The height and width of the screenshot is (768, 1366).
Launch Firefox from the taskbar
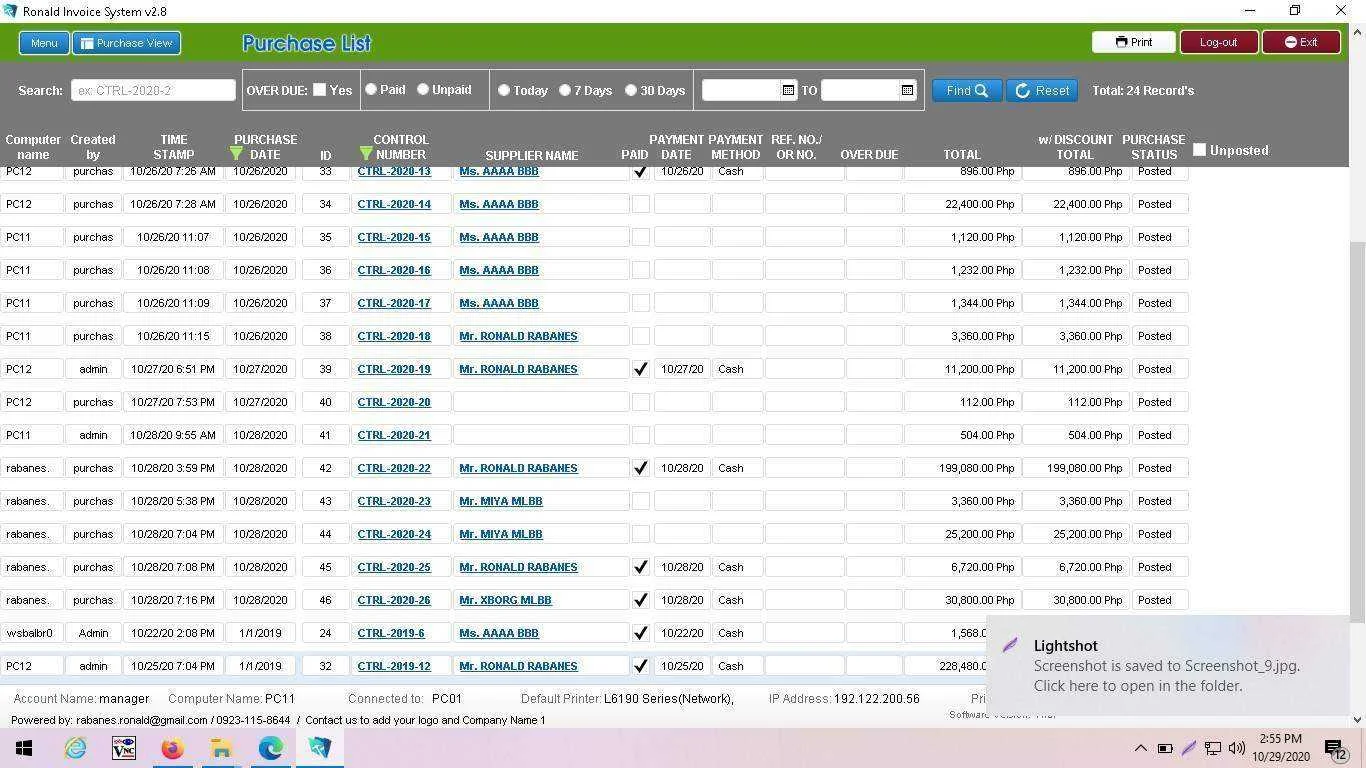172,748
